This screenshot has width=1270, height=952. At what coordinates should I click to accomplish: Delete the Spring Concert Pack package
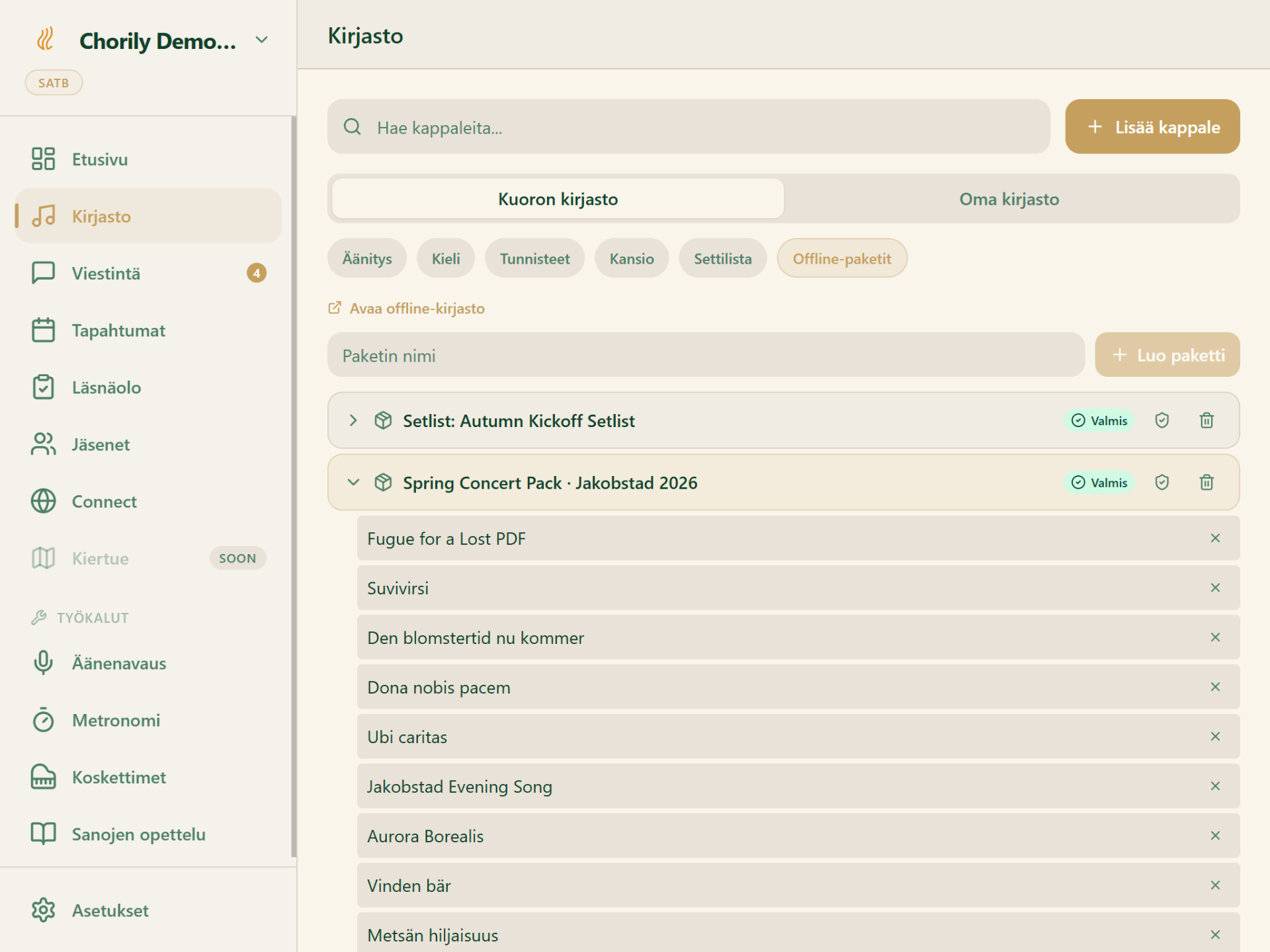click(1206, 483)
